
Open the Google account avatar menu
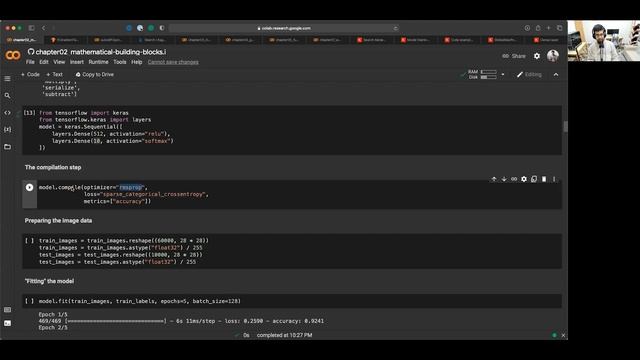[553, 56]
